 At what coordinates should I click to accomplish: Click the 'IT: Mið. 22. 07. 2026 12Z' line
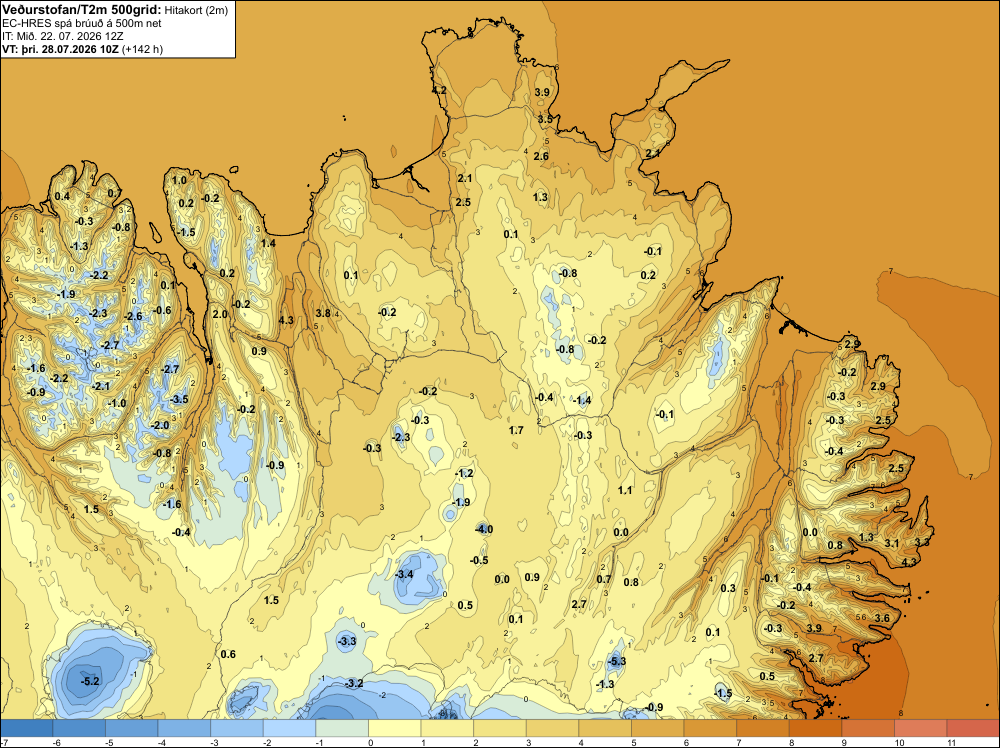click(60, 36)
